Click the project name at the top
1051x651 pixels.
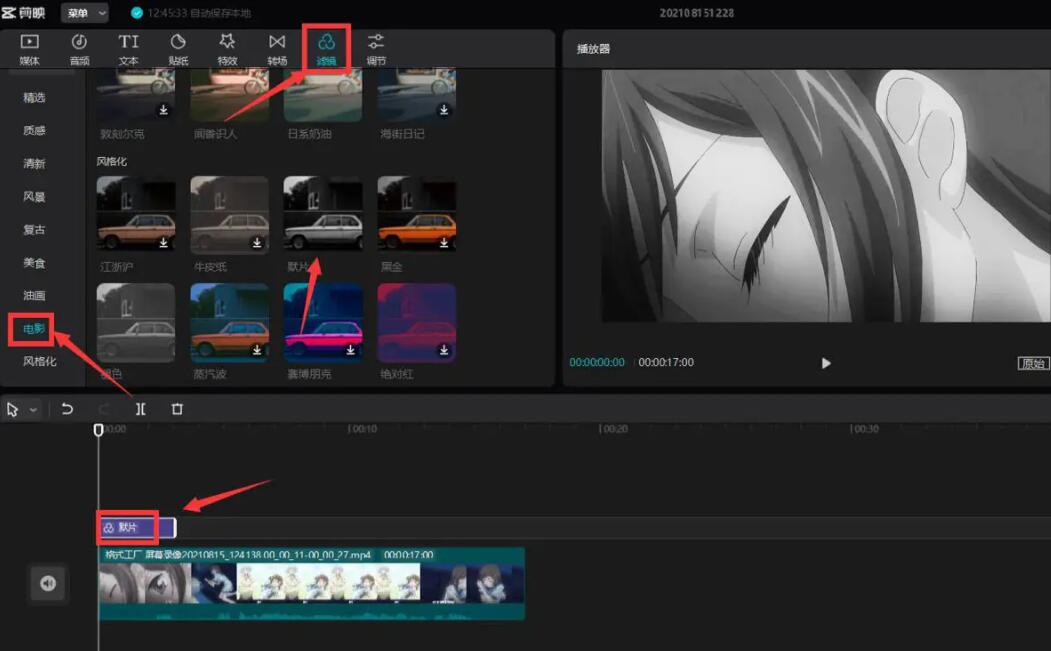696,13
